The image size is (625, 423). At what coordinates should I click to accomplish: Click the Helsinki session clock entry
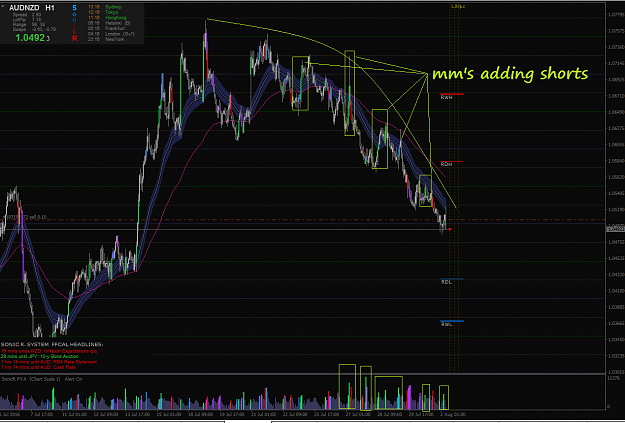(109, 23)
